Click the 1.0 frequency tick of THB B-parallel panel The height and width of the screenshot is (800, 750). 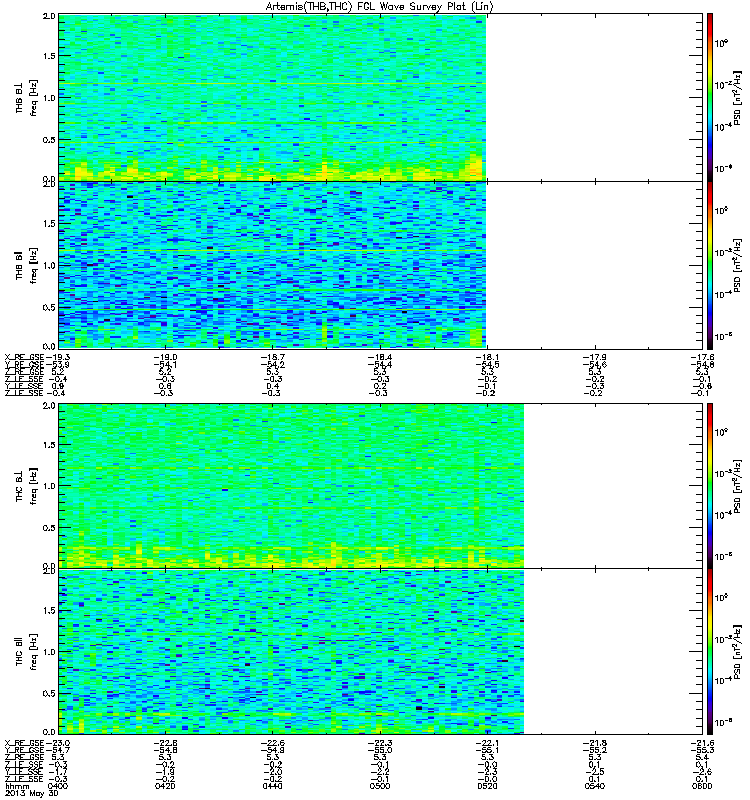coord(49,265)
